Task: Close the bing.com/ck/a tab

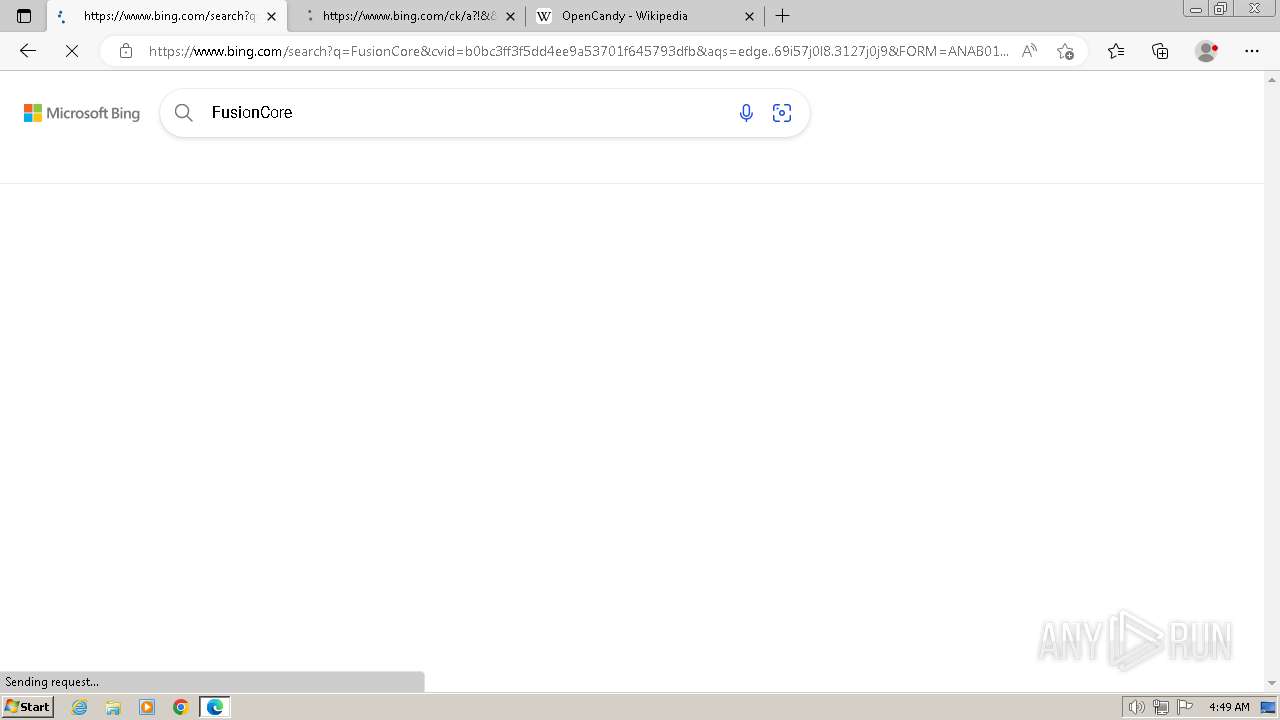Action: [510, 16]
